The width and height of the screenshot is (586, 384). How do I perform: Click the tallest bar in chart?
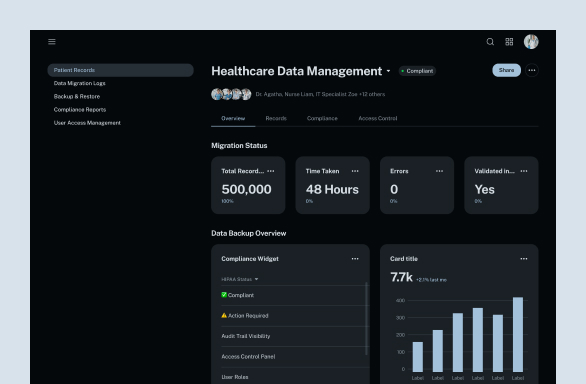(518, 334)
